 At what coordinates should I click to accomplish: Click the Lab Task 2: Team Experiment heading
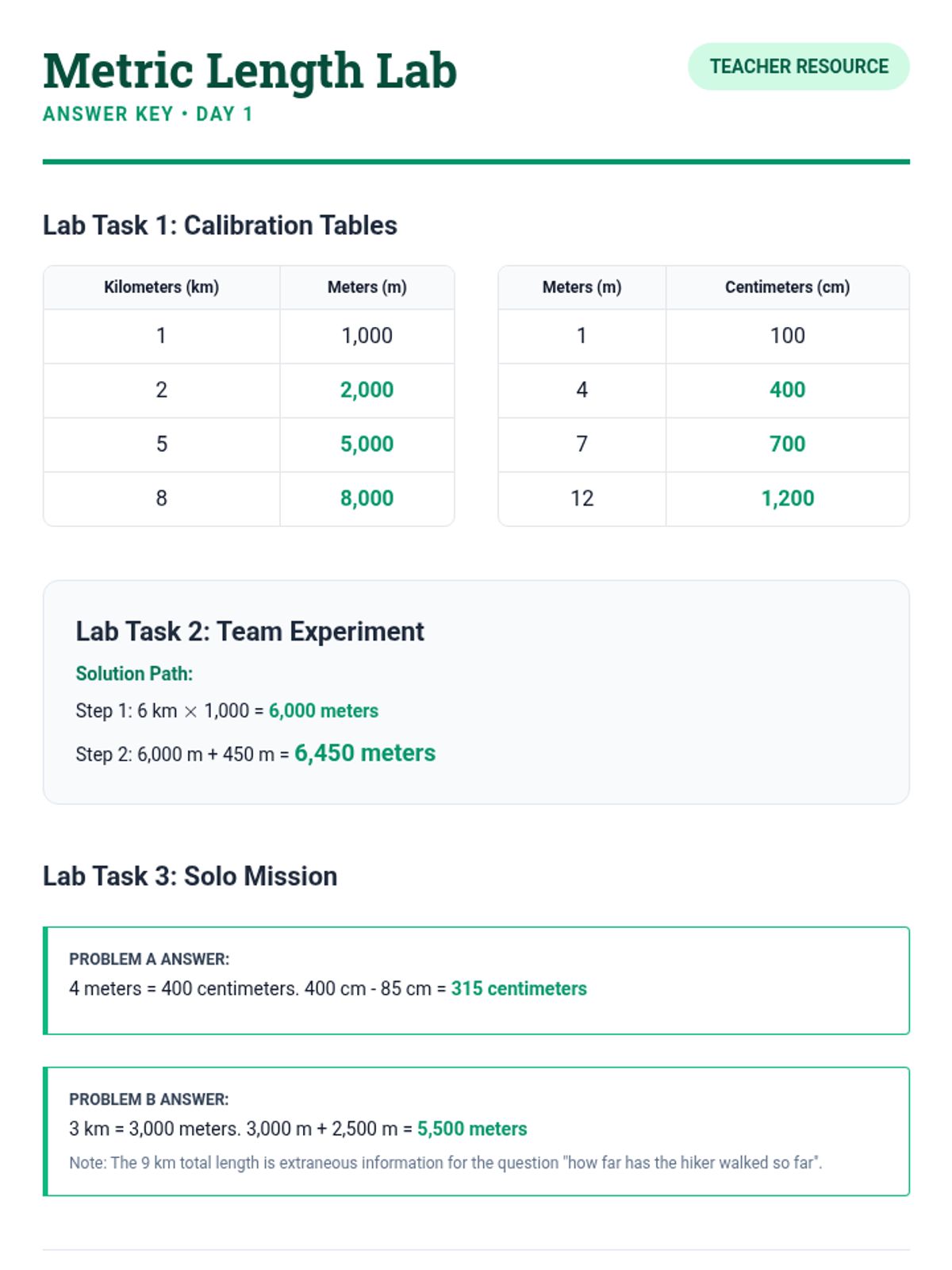point(250,632)
